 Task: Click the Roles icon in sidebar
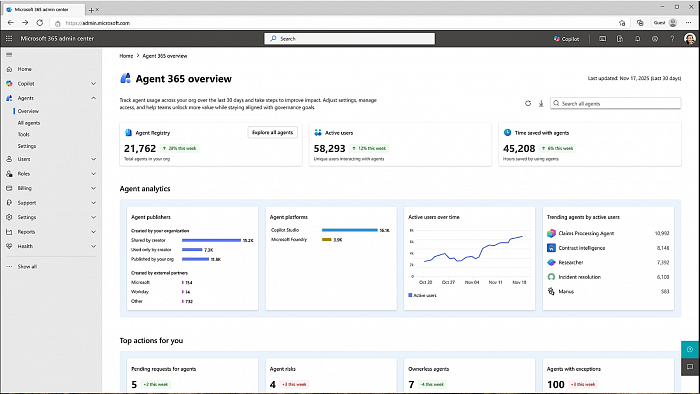pos(9,174)
